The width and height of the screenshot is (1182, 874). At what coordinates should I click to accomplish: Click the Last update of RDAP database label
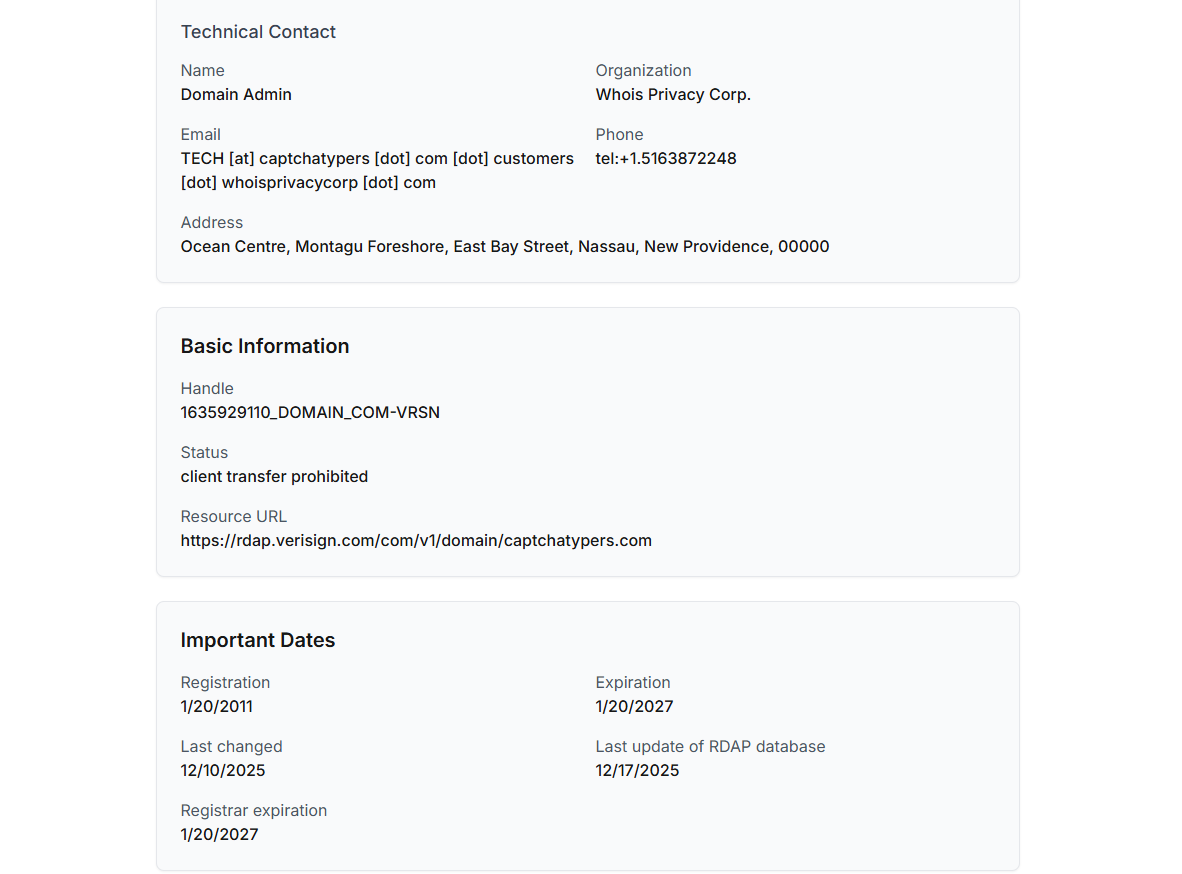tap(710, 747)
